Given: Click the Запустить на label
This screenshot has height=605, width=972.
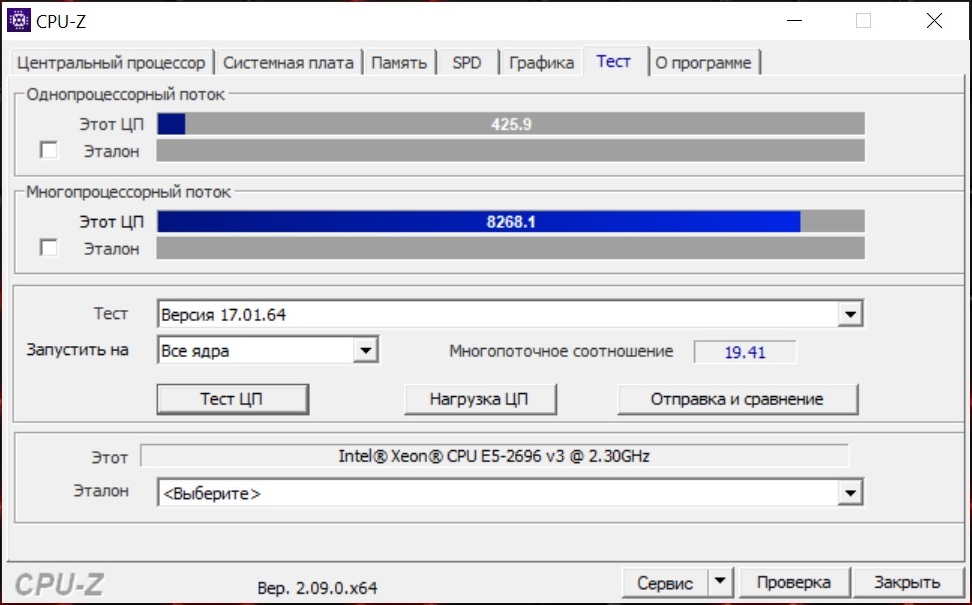Looking at the screenshot, I should (x=77, y=350).
